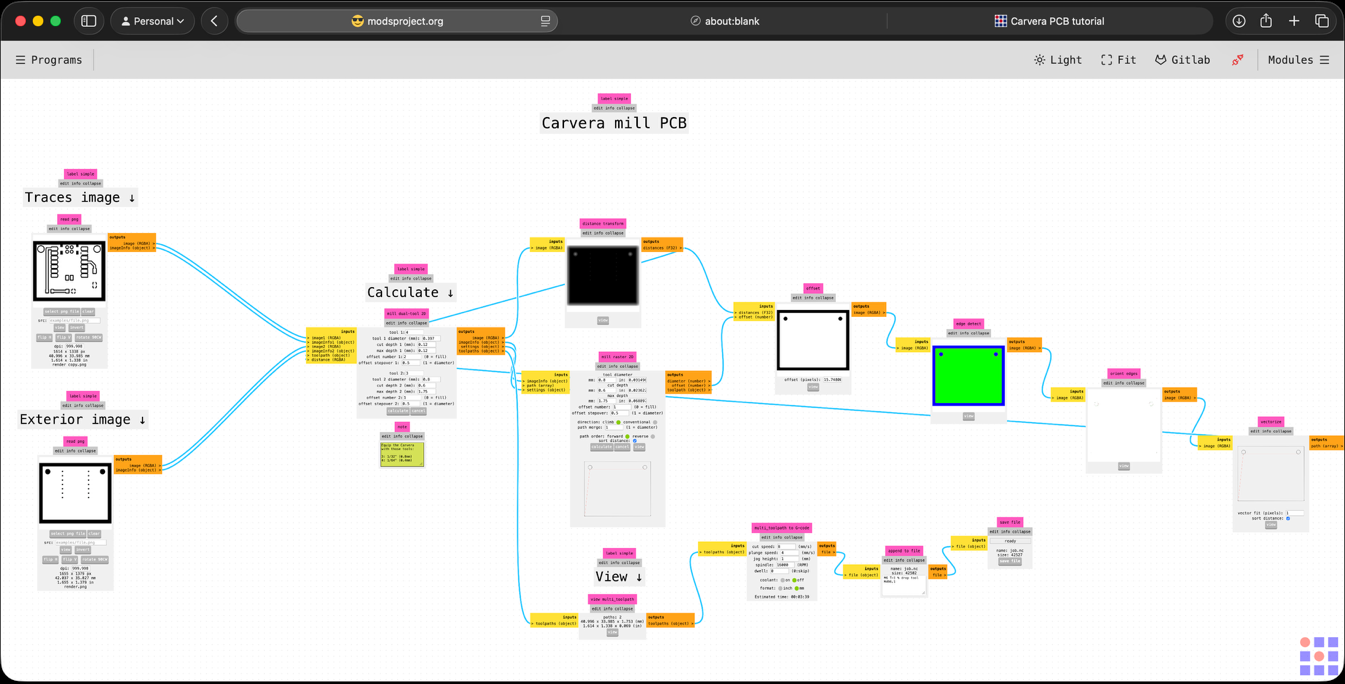Select climb direction in mill raster 2D

point(618,422)
